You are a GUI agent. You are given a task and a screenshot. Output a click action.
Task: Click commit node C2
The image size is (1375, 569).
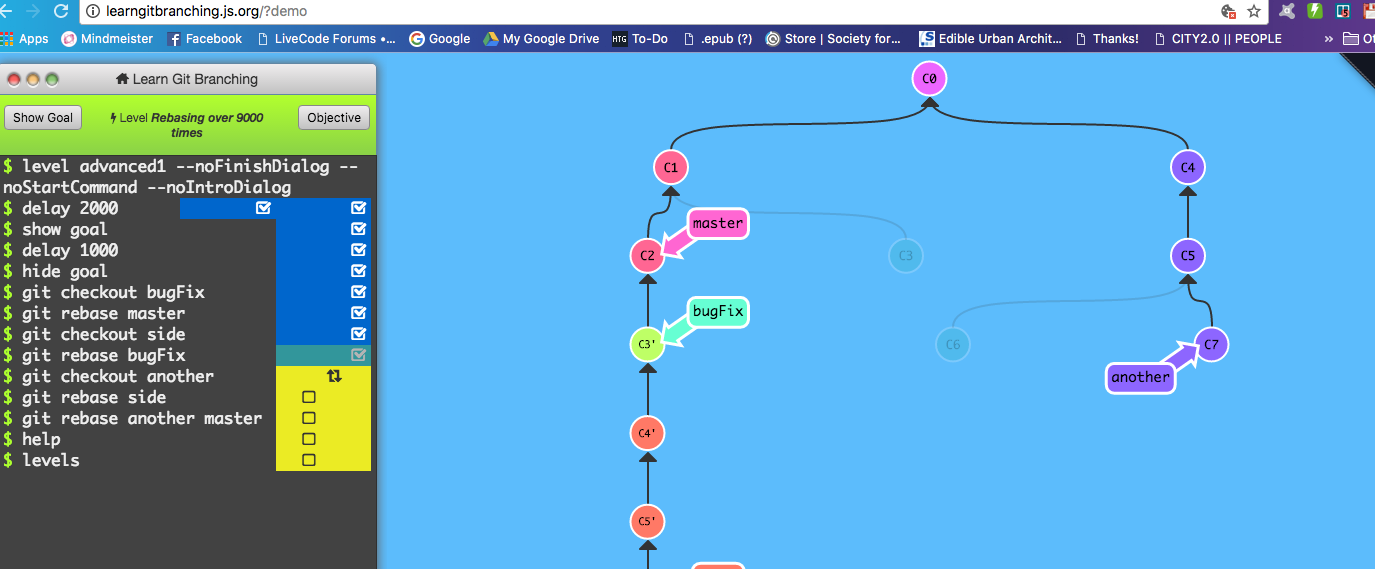coord(647,256)
